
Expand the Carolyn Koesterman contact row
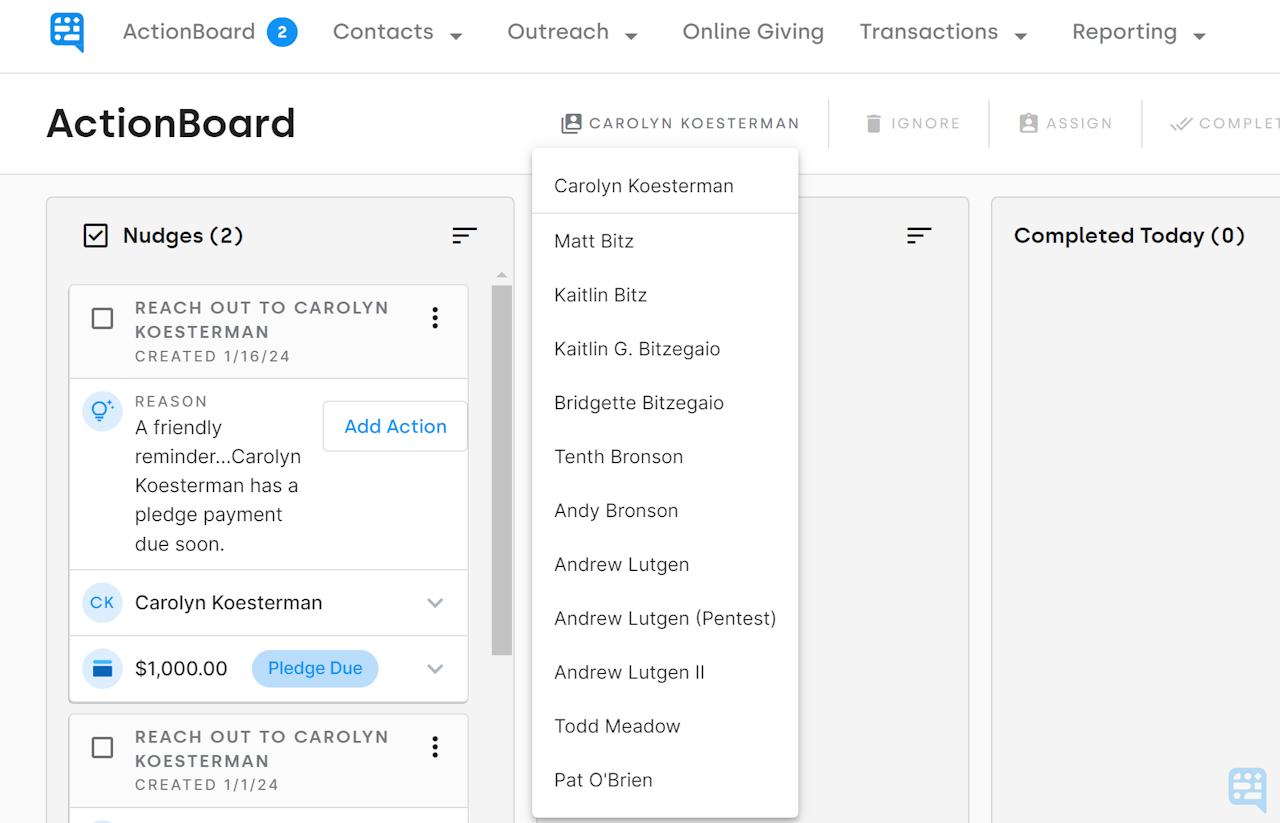click(x=435, y=603)
